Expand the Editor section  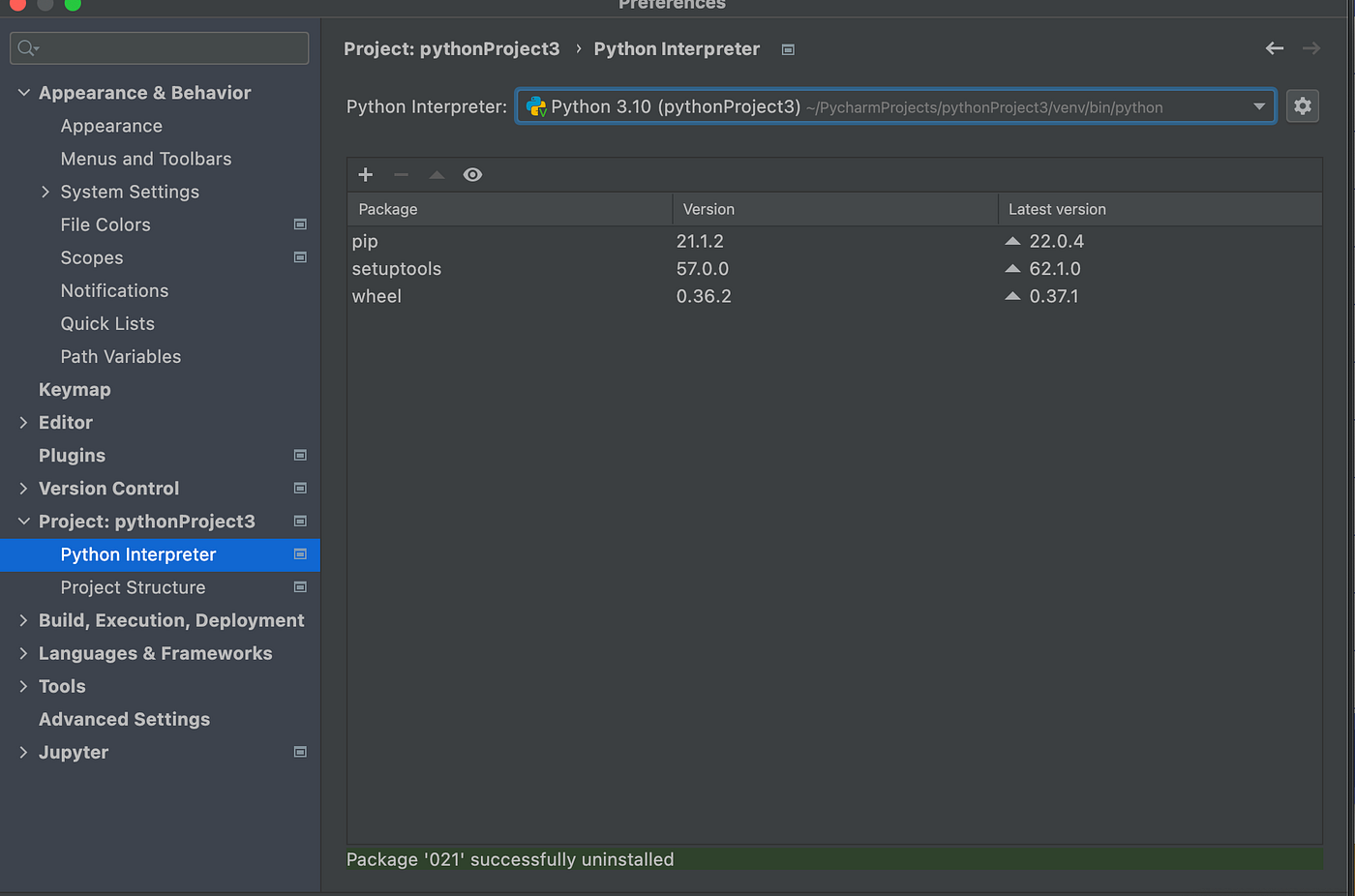click(x=24, y=422)
